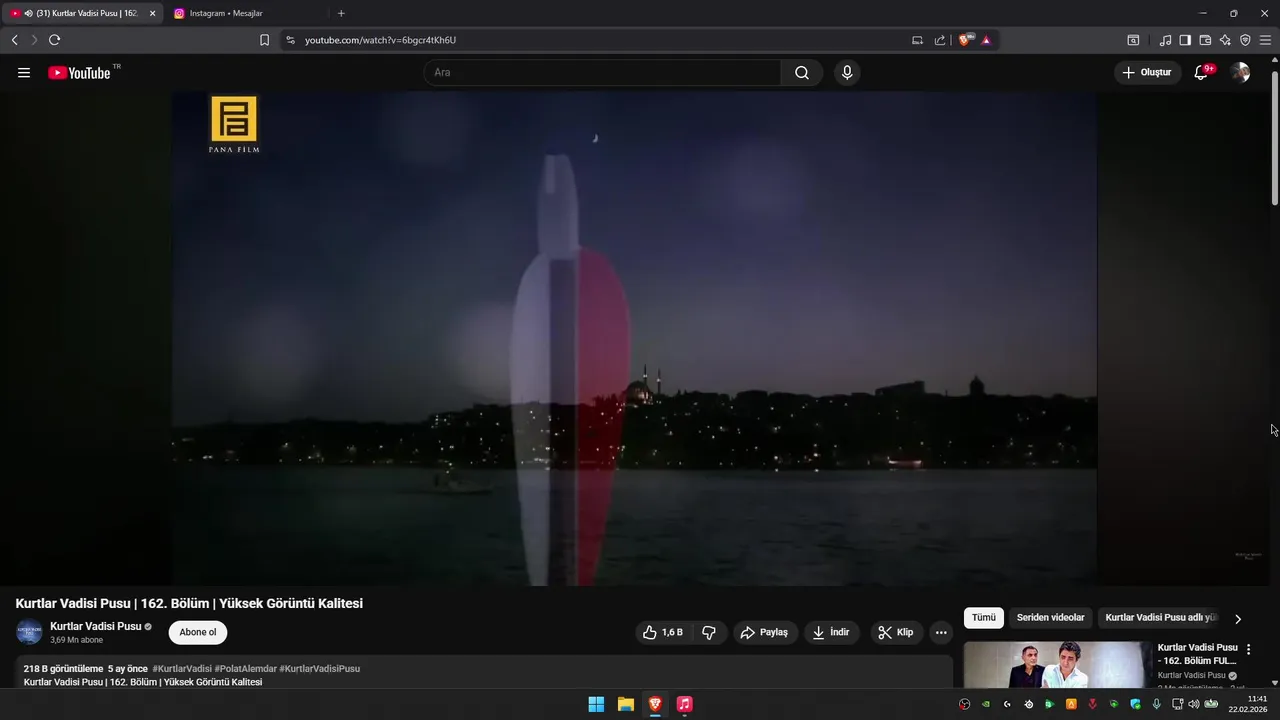
Task: Reload the page with the refresh icon
Action: pos(54,40)
